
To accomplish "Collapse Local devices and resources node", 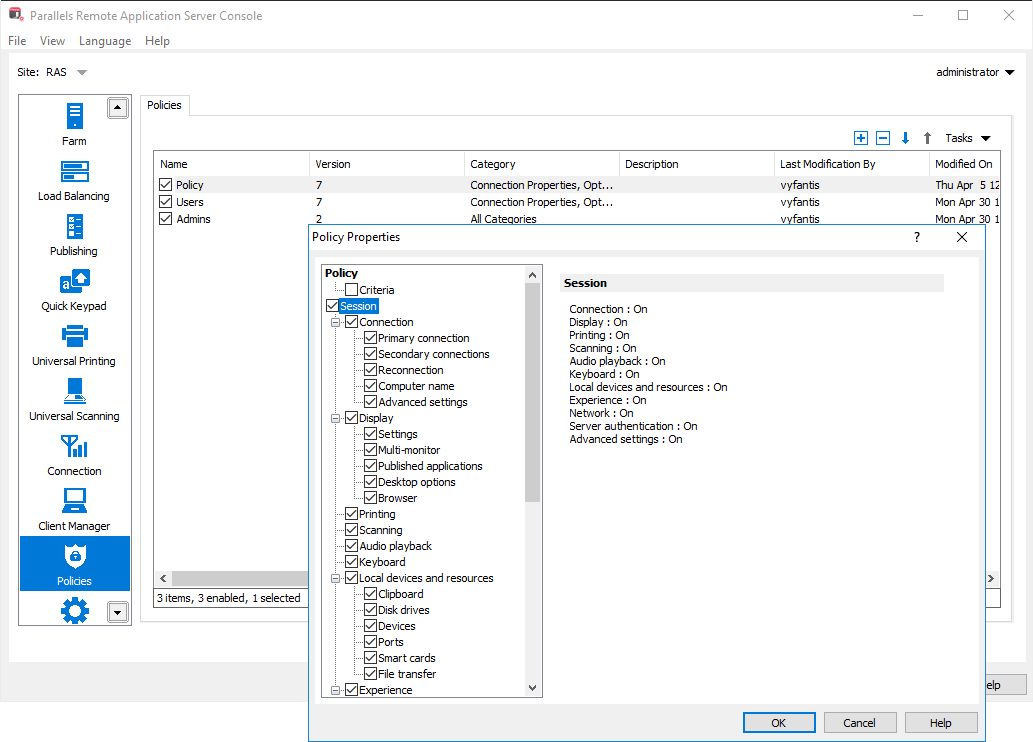I will tap(335, 579).
